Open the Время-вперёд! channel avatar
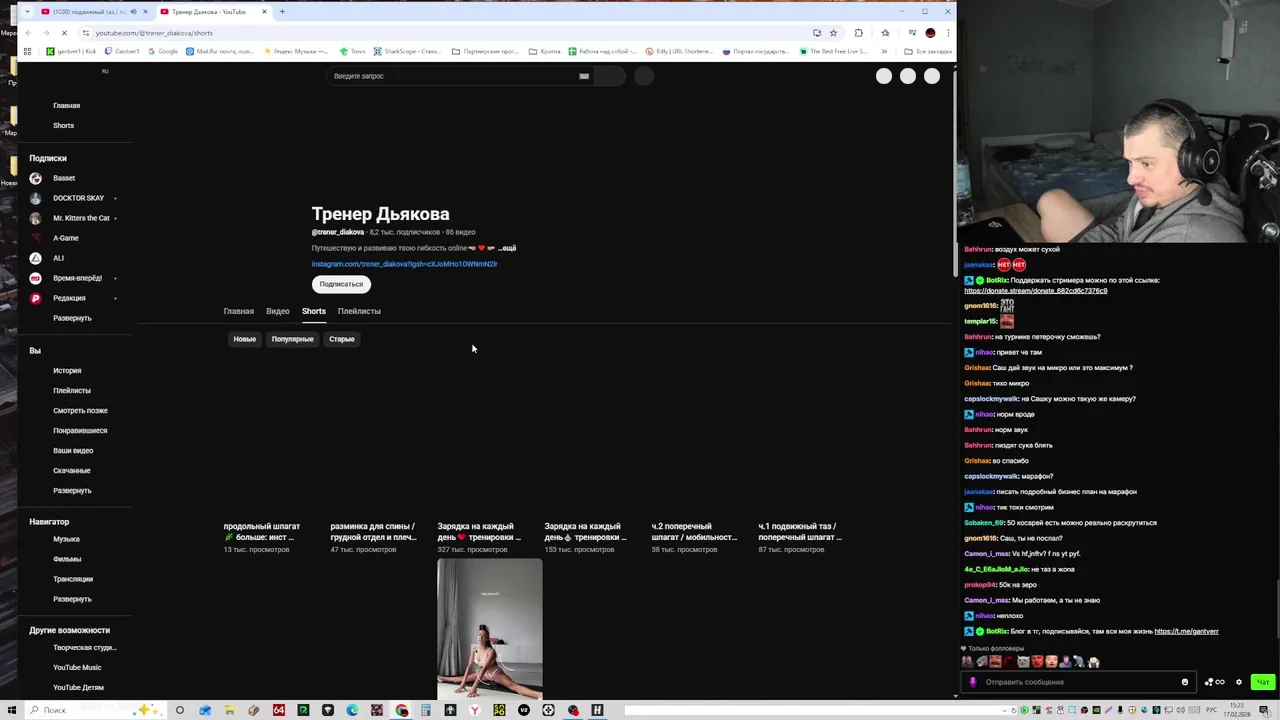Image resolution: width=1280 pixels, height=720 pixels. (x=36, y=278)
